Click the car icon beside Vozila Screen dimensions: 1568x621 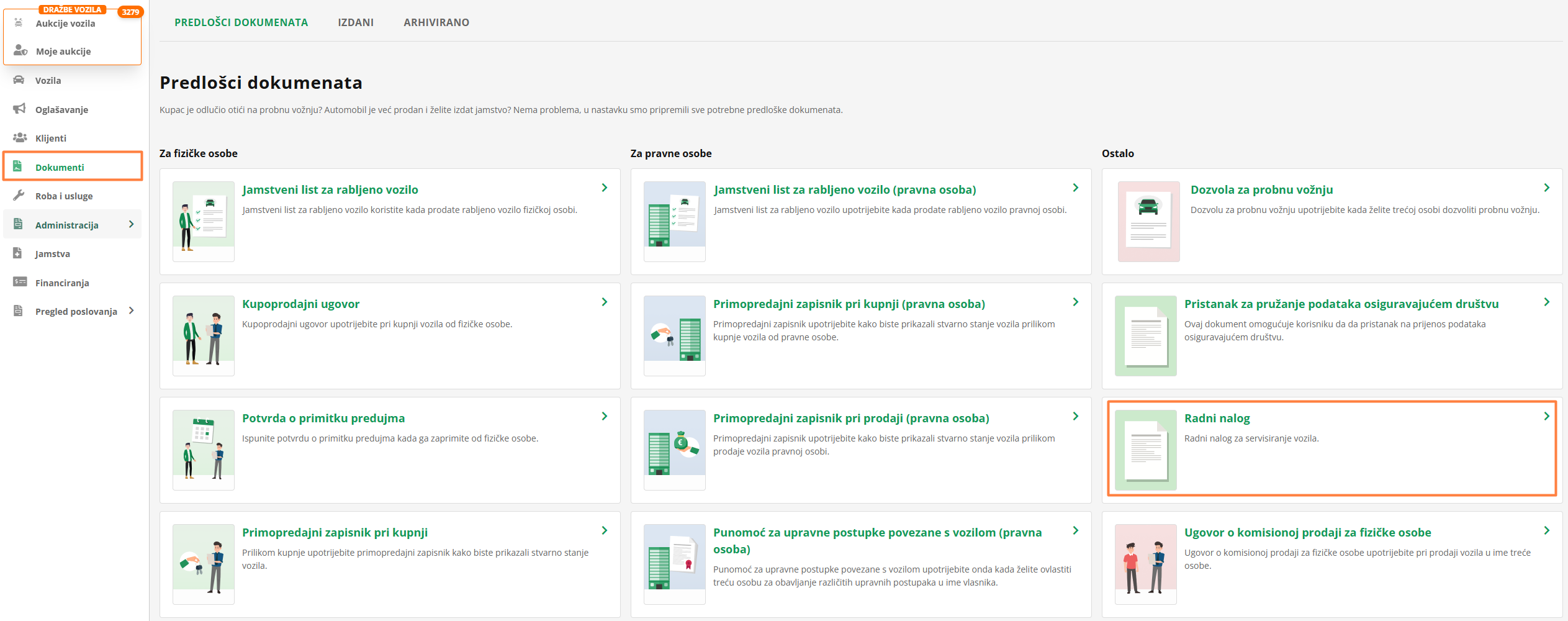pyautogui.click(x=19, y=80)
